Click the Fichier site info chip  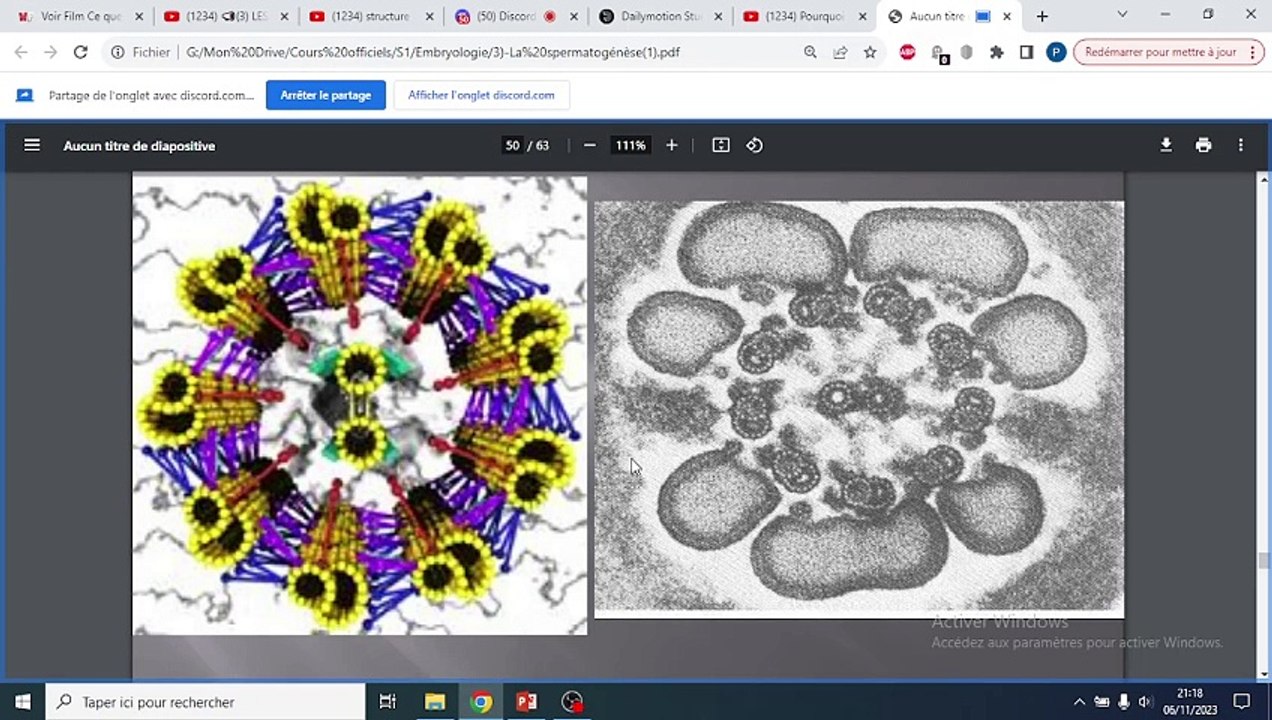coord(140,52)
